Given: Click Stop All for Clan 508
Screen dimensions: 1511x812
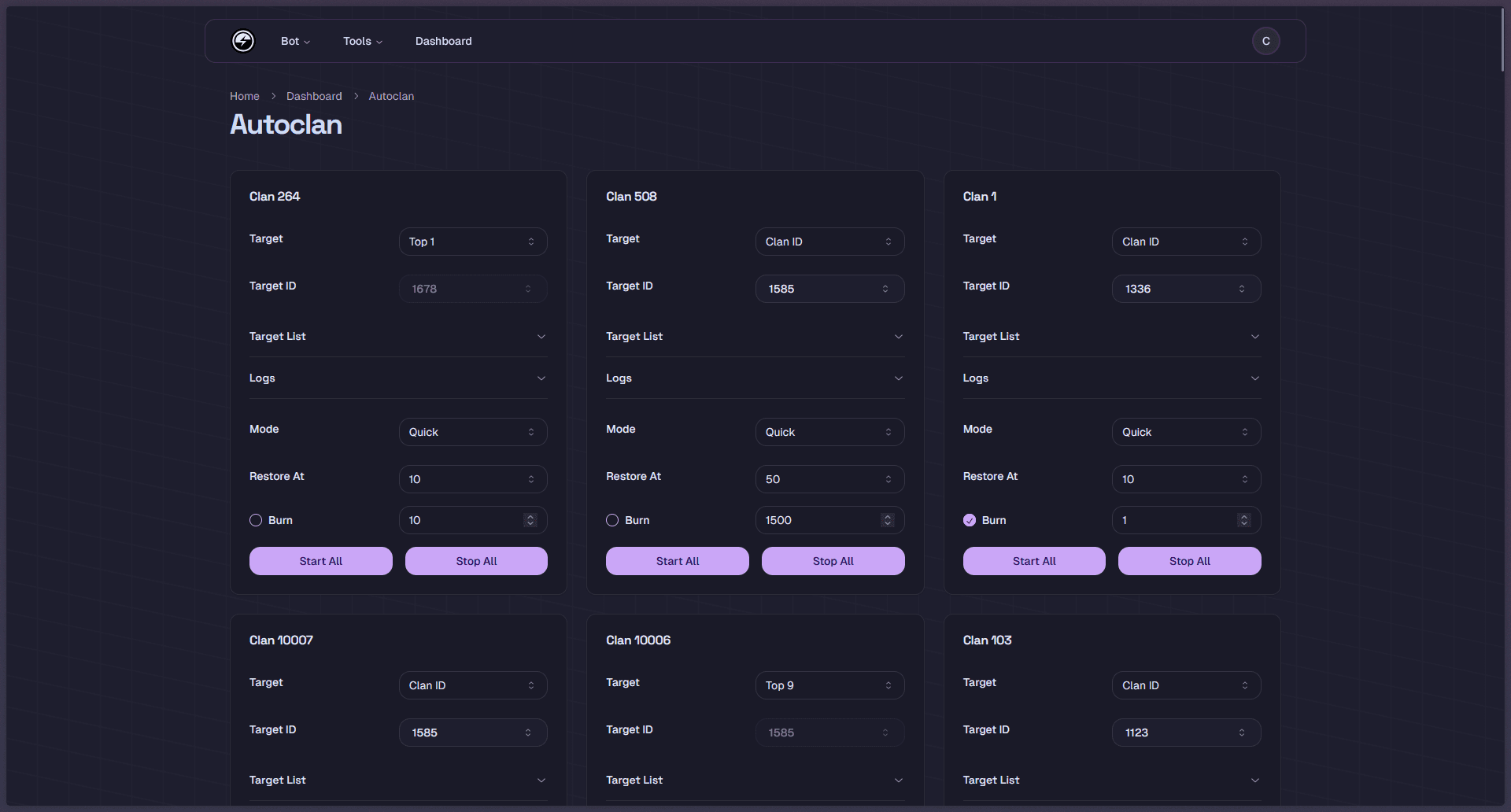Looking at the screenshot, I should pos(833,560).
